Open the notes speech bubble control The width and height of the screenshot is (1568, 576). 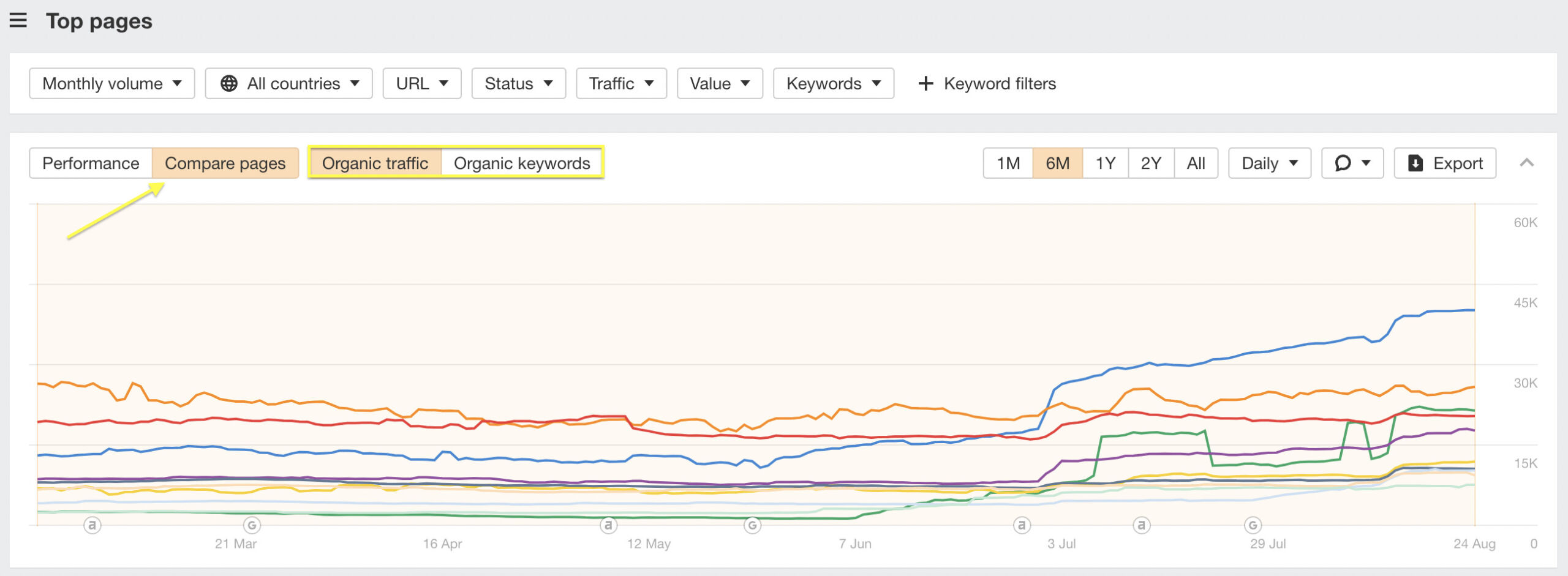click(1352, 163)
